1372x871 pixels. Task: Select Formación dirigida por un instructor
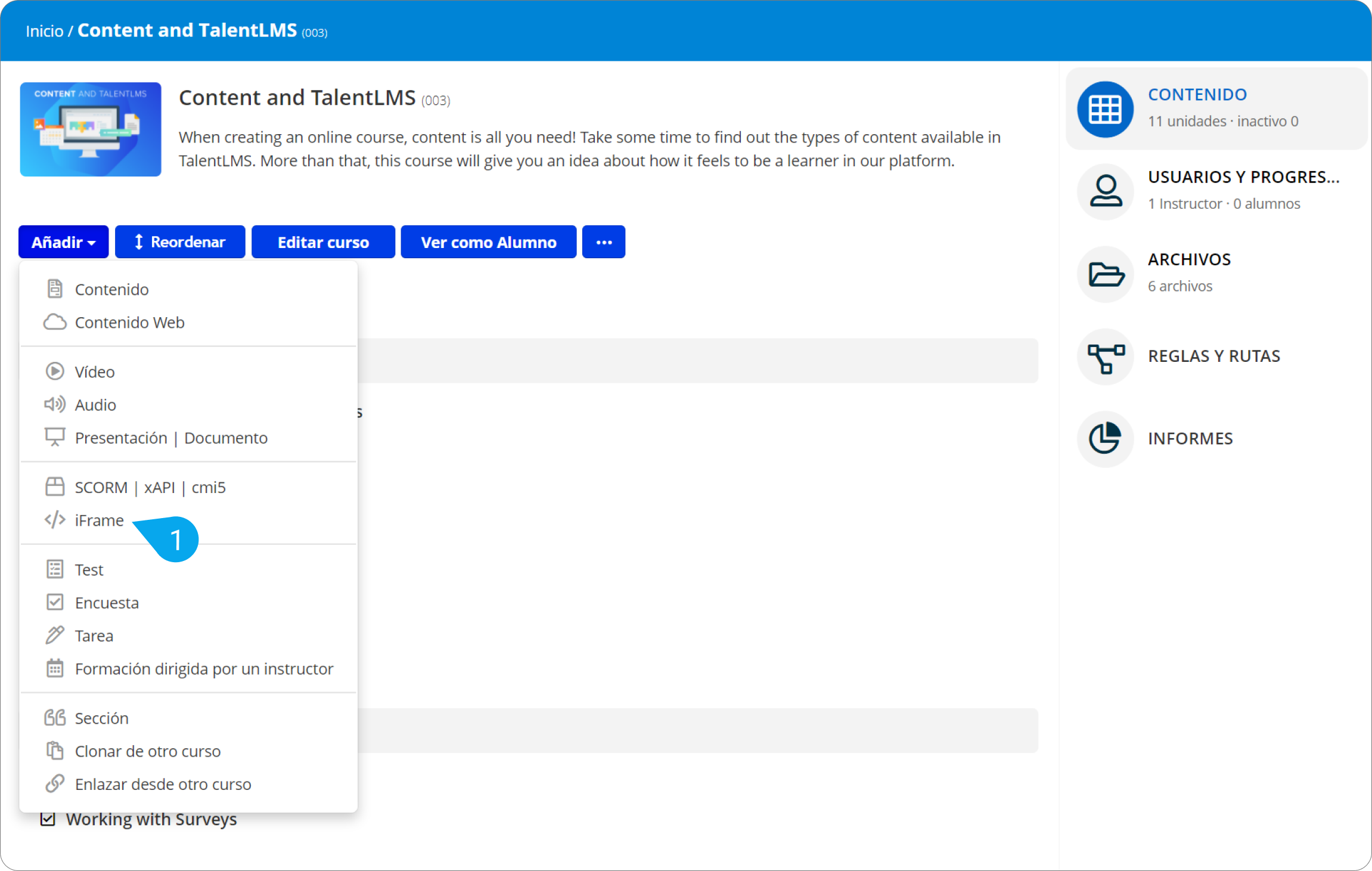[188, 668]
